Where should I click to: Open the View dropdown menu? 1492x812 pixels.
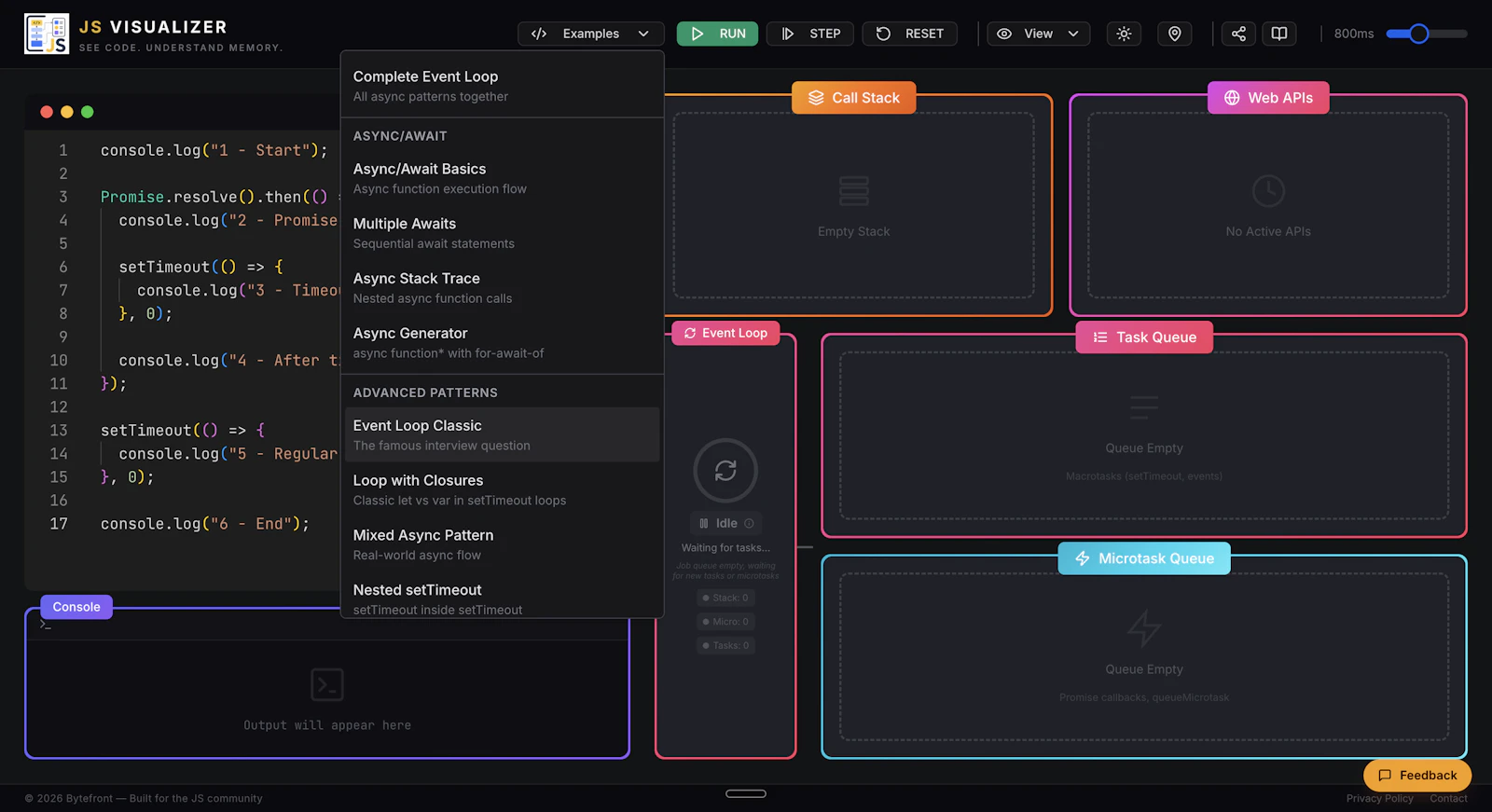click(1039, 34)
